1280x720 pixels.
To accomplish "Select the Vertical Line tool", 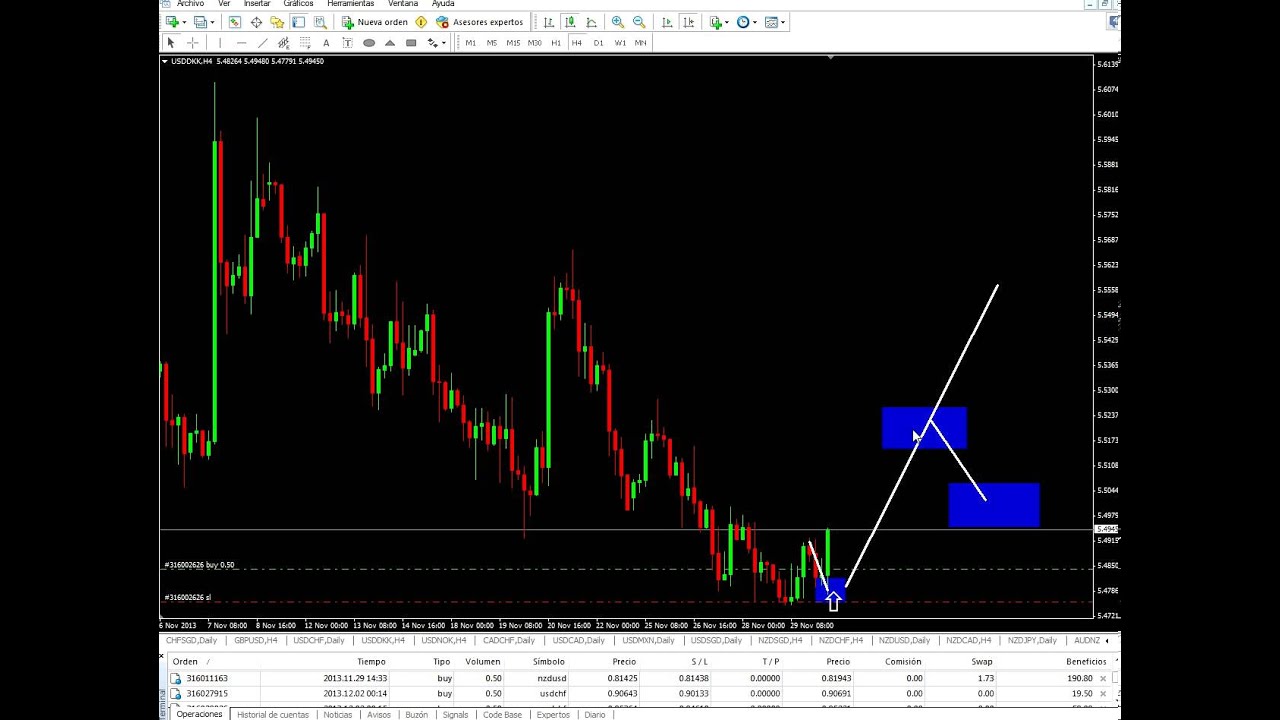I will coord(220,43).
